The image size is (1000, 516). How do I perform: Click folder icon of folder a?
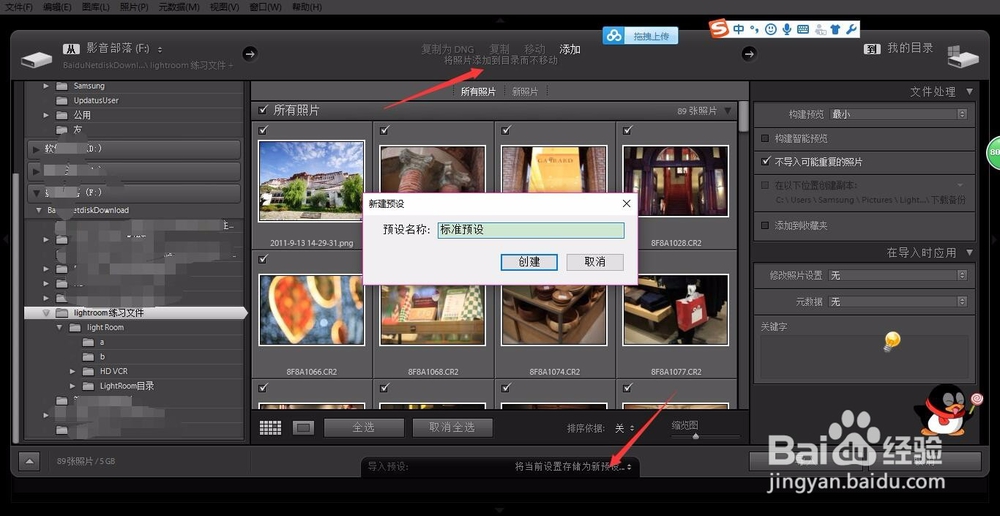(89, 342)
